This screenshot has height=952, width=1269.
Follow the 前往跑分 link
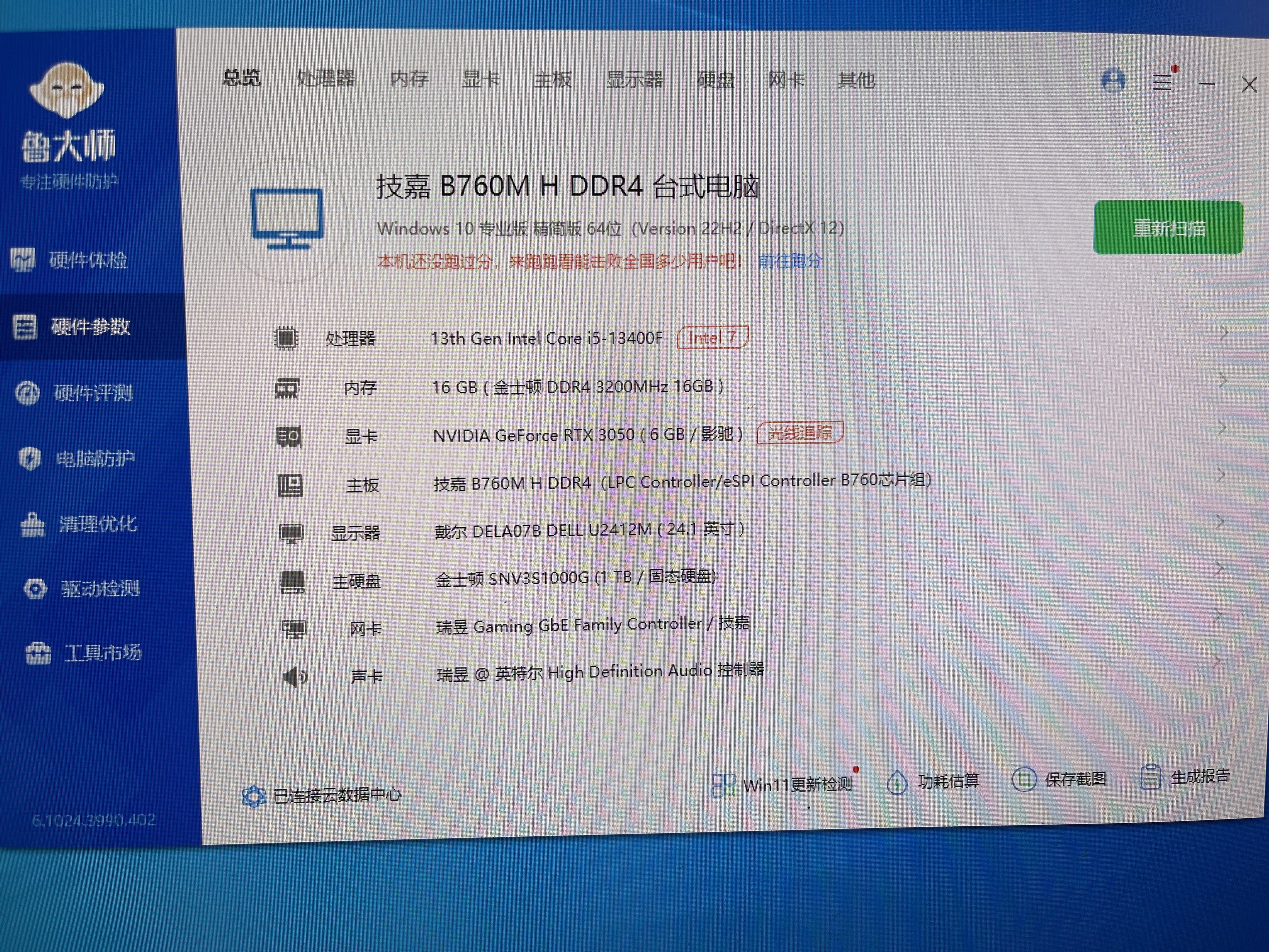point(789,262)
